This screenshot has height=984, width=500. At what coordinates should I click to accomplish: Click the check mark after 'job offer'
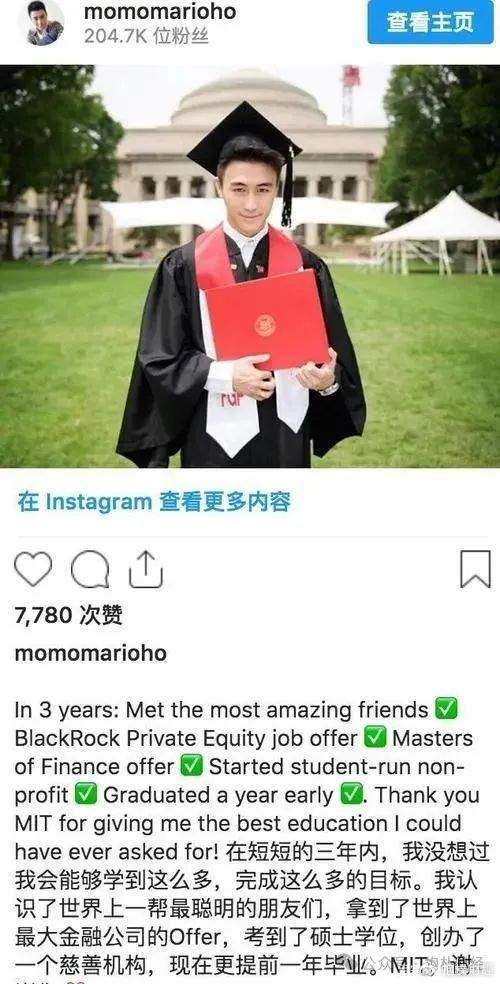375,738
